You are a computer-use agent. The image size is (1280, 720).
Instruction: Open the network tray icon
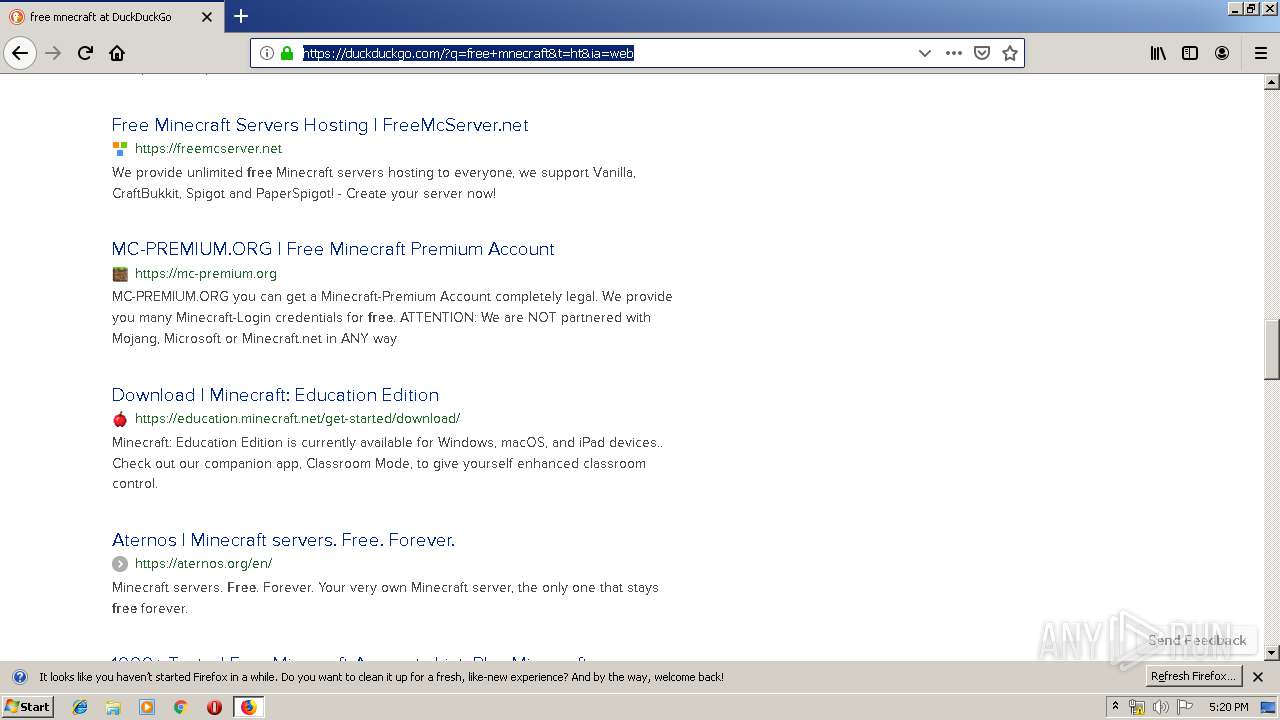click(1136, 707)
